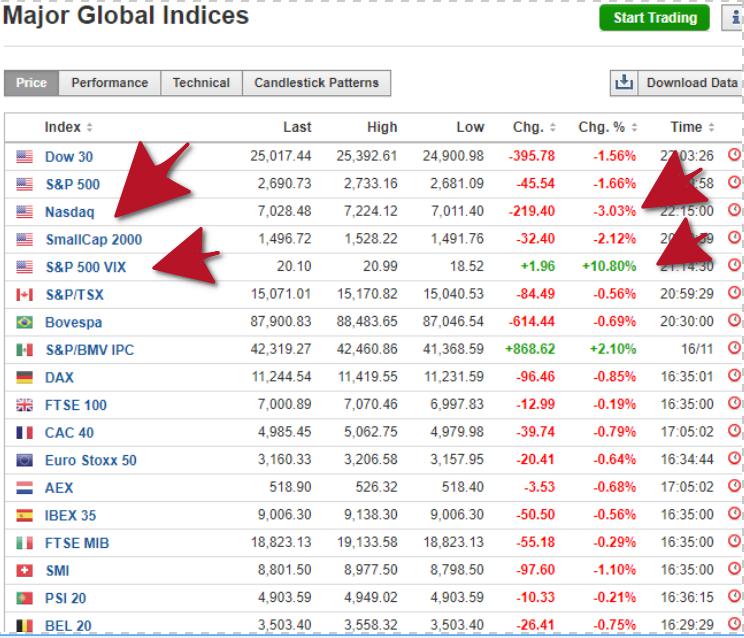Click the Start Trading button
The height and width of the screenshot is (638, 744).
point(654,18)
